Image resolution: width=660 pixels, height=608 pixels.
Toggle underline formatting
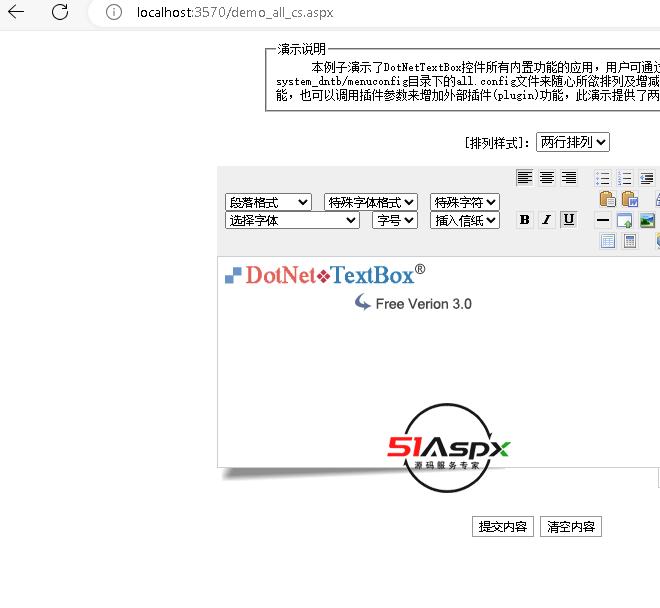click(569, 220)
